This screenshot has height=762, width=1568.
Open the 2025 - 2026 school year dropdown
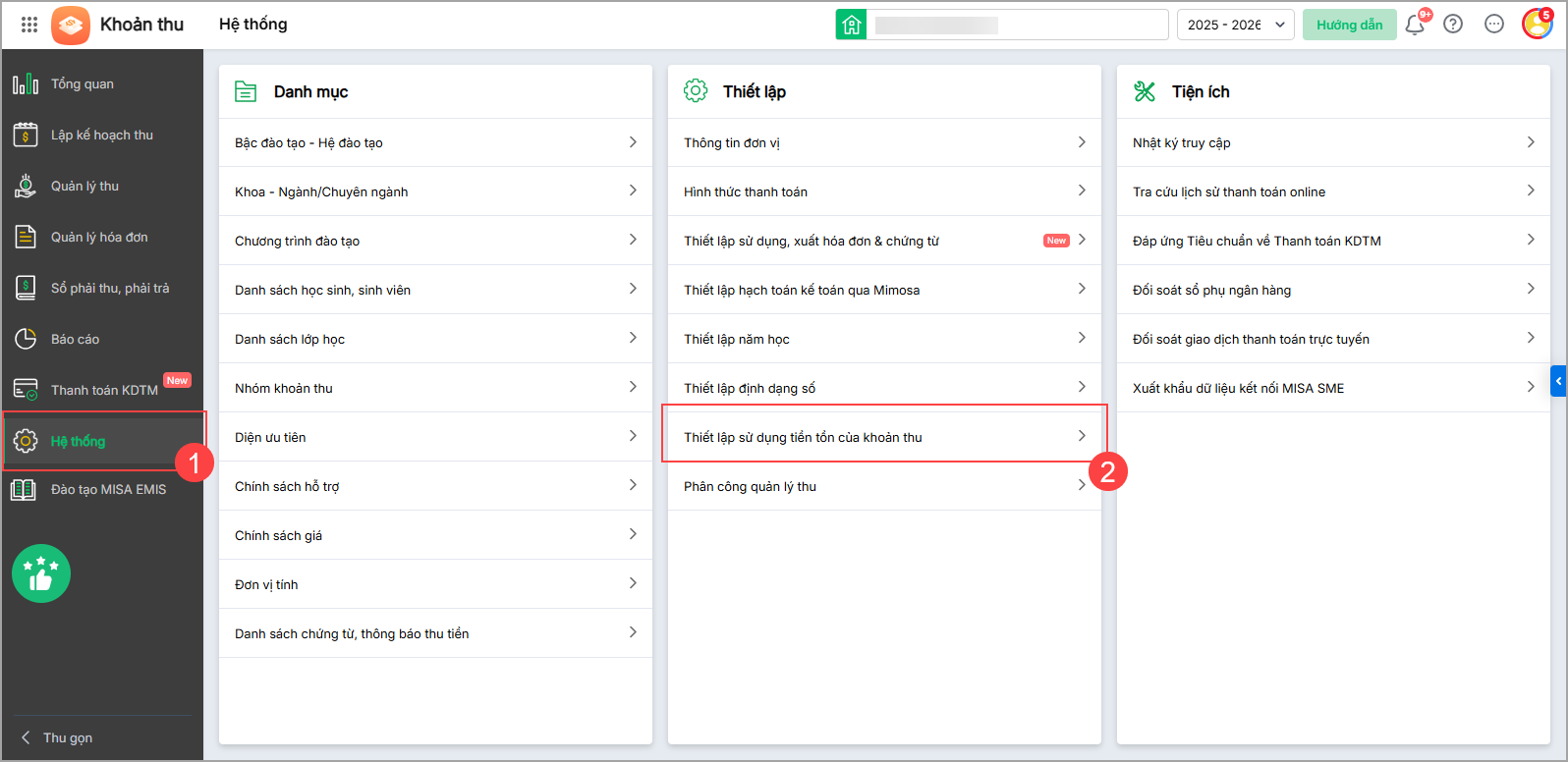coord(1236,25)
